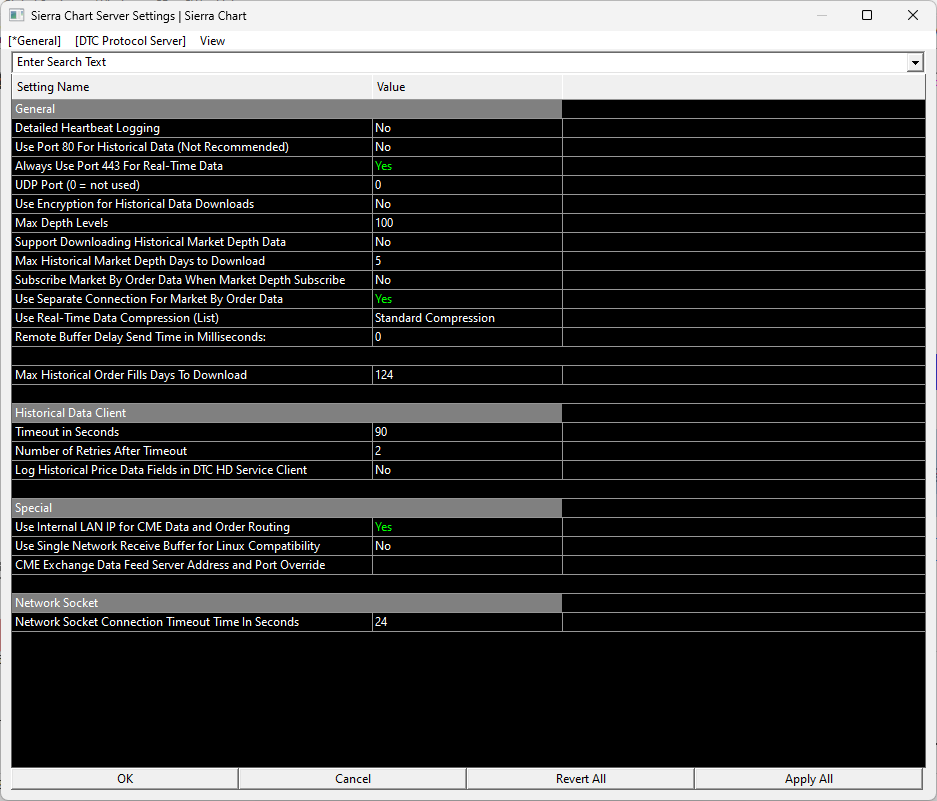This screenshot has width=937, height=801.
Task: Select the Special section header row
Action: click(x=287, y=508)
